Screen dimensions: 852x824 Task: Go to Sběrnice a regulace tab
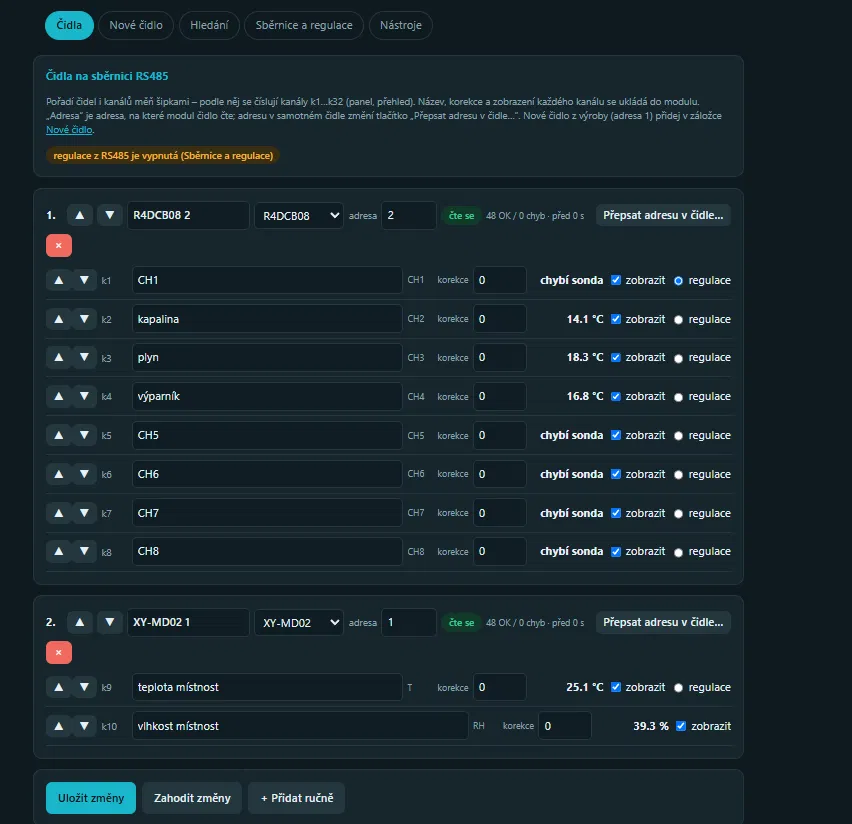click(304, 26)
